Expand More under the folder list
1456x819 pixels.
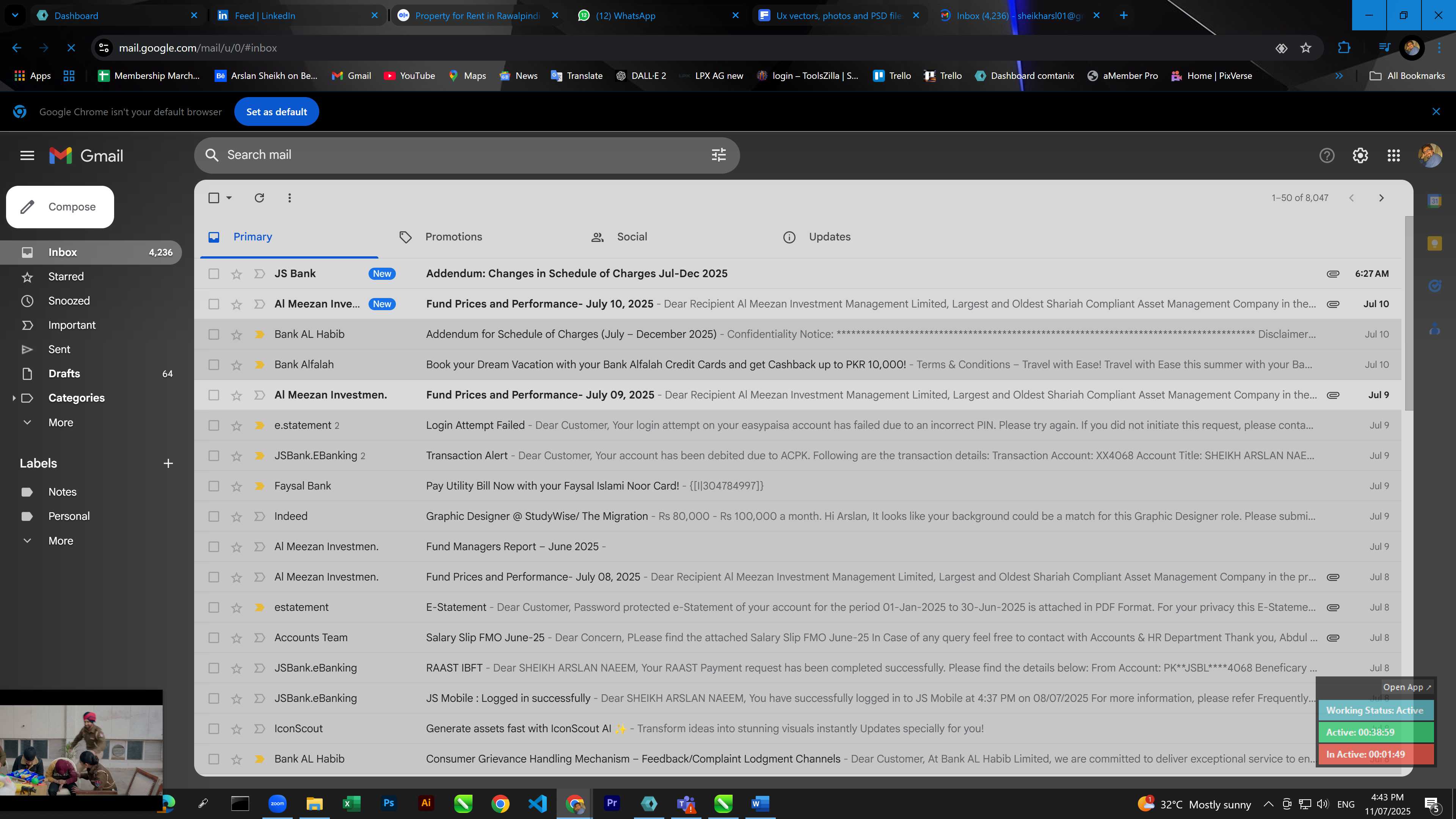(61, 423)
